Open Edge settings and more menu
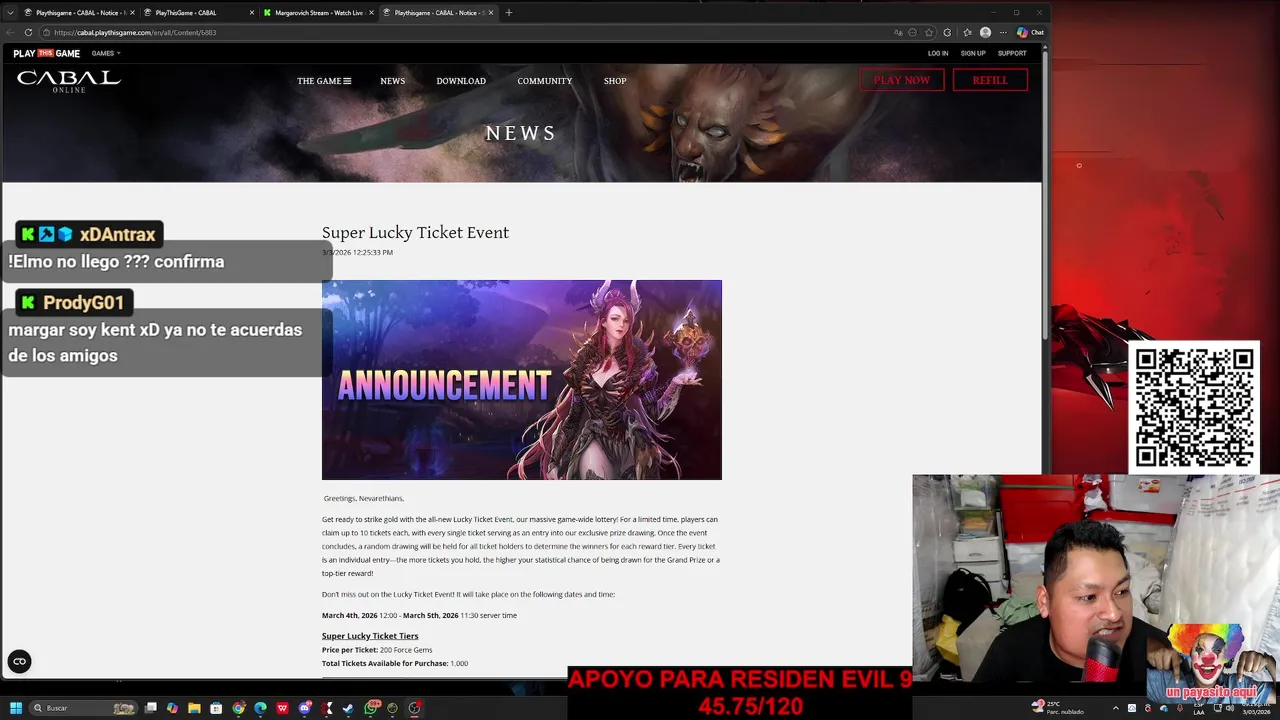This screenshot has width=1280, height=720. click(x=1003, y=32)
